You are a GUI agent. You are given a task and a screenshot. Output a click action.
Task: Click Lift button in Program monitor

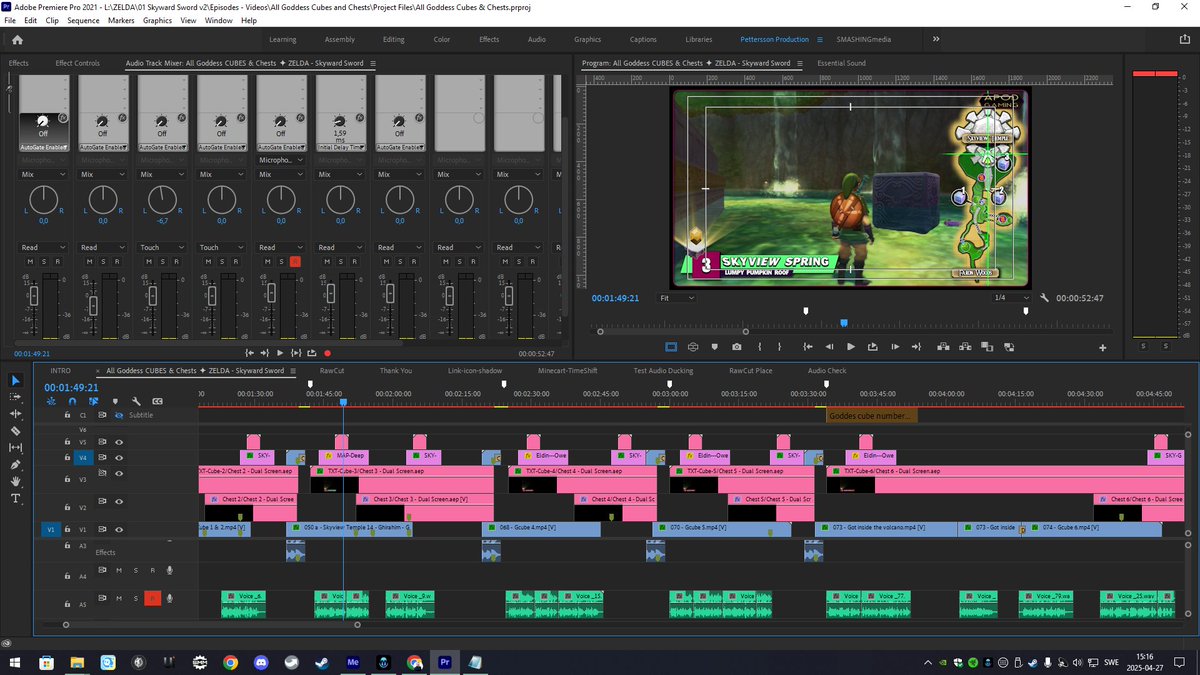click(943, 347)
